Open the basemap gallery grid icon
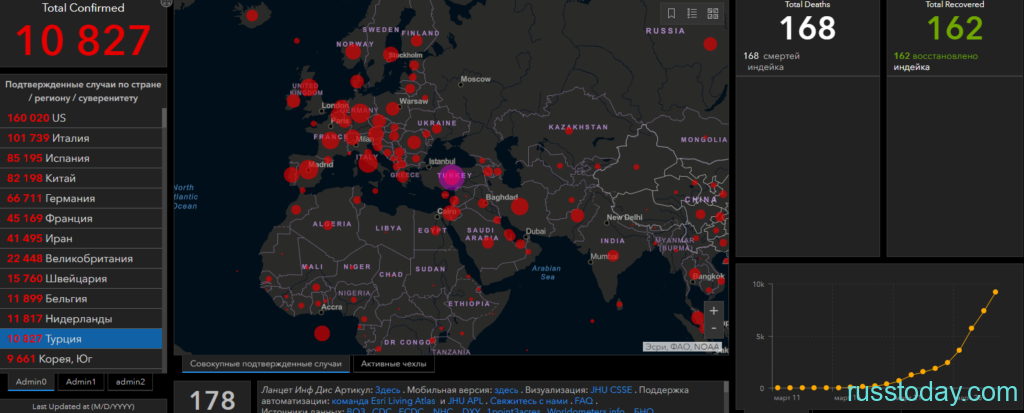The image size is (1024, 413). coord(712,13)
